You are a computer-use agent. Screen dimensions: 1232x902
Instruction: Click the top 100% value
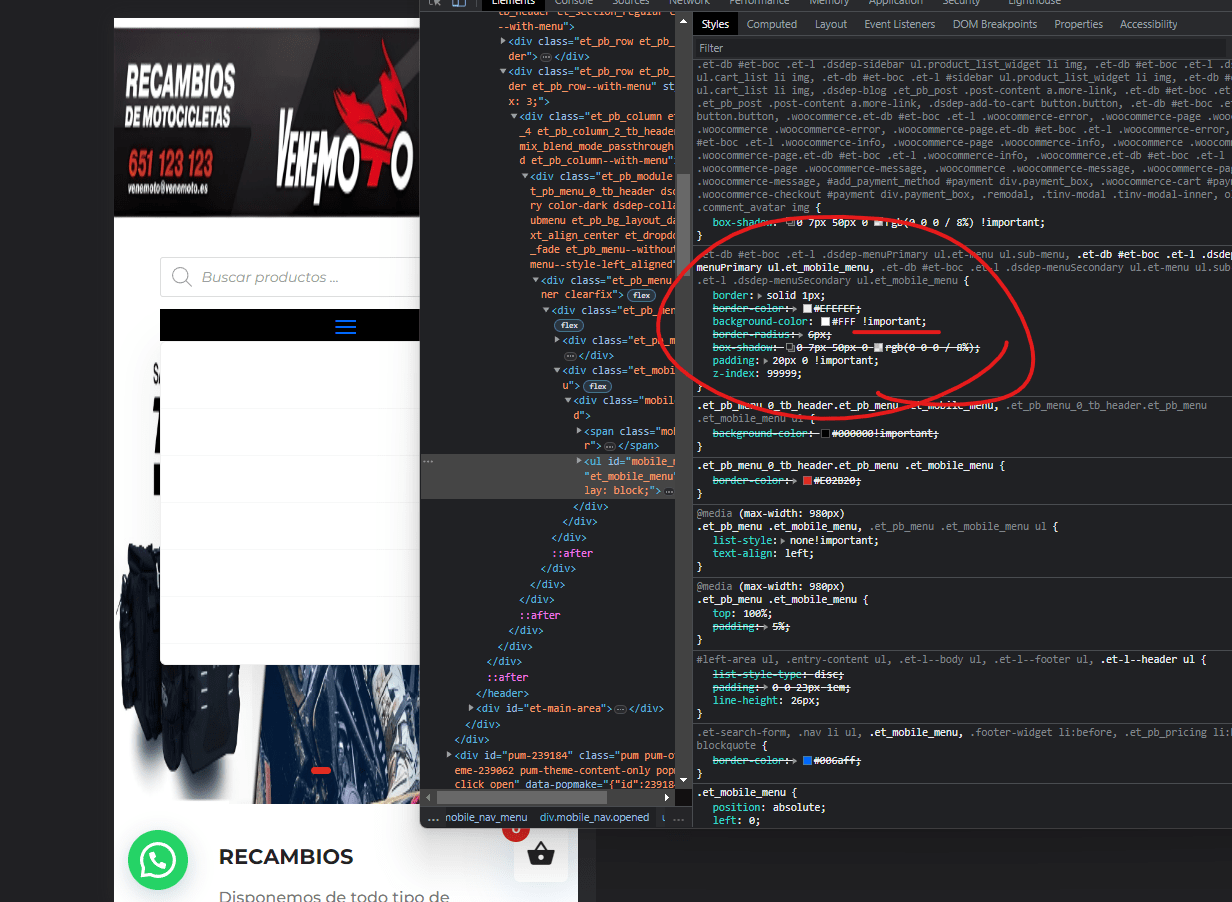coord(755,613)
